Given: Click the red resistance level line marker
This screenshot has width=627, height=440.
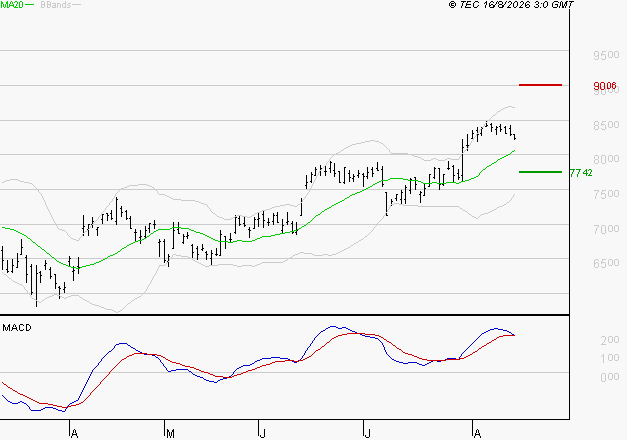Looking at the screenshot, I should [x=540, y=85].
